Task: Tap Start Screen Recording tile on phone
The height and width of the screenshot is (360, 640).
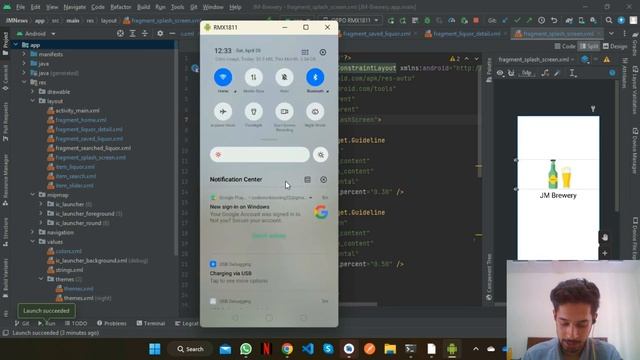Action: 284,111
